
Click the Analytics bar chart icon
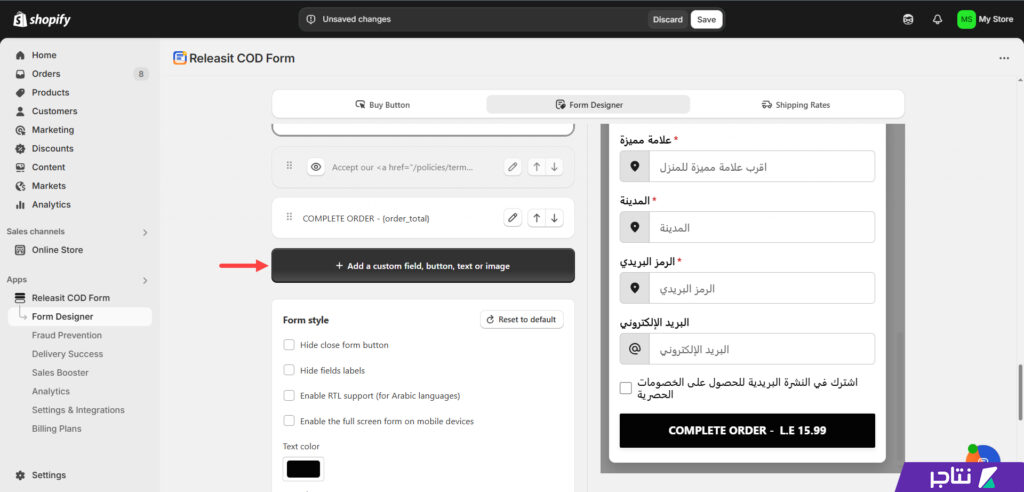(x=20, y=205)
